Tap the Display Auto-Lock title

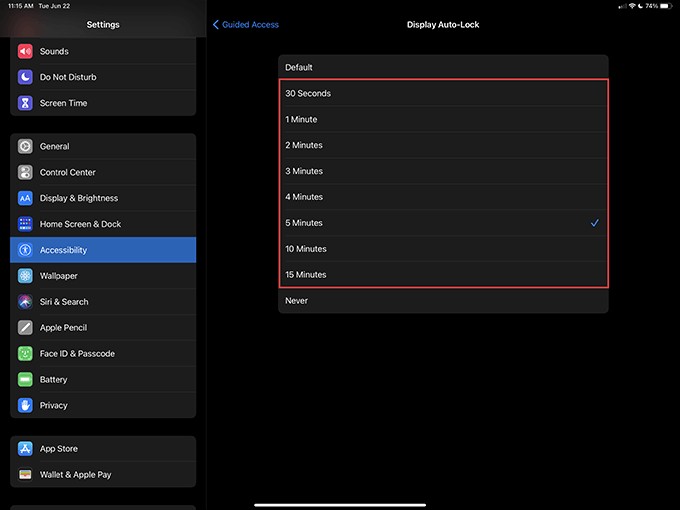tap(443, 25)
